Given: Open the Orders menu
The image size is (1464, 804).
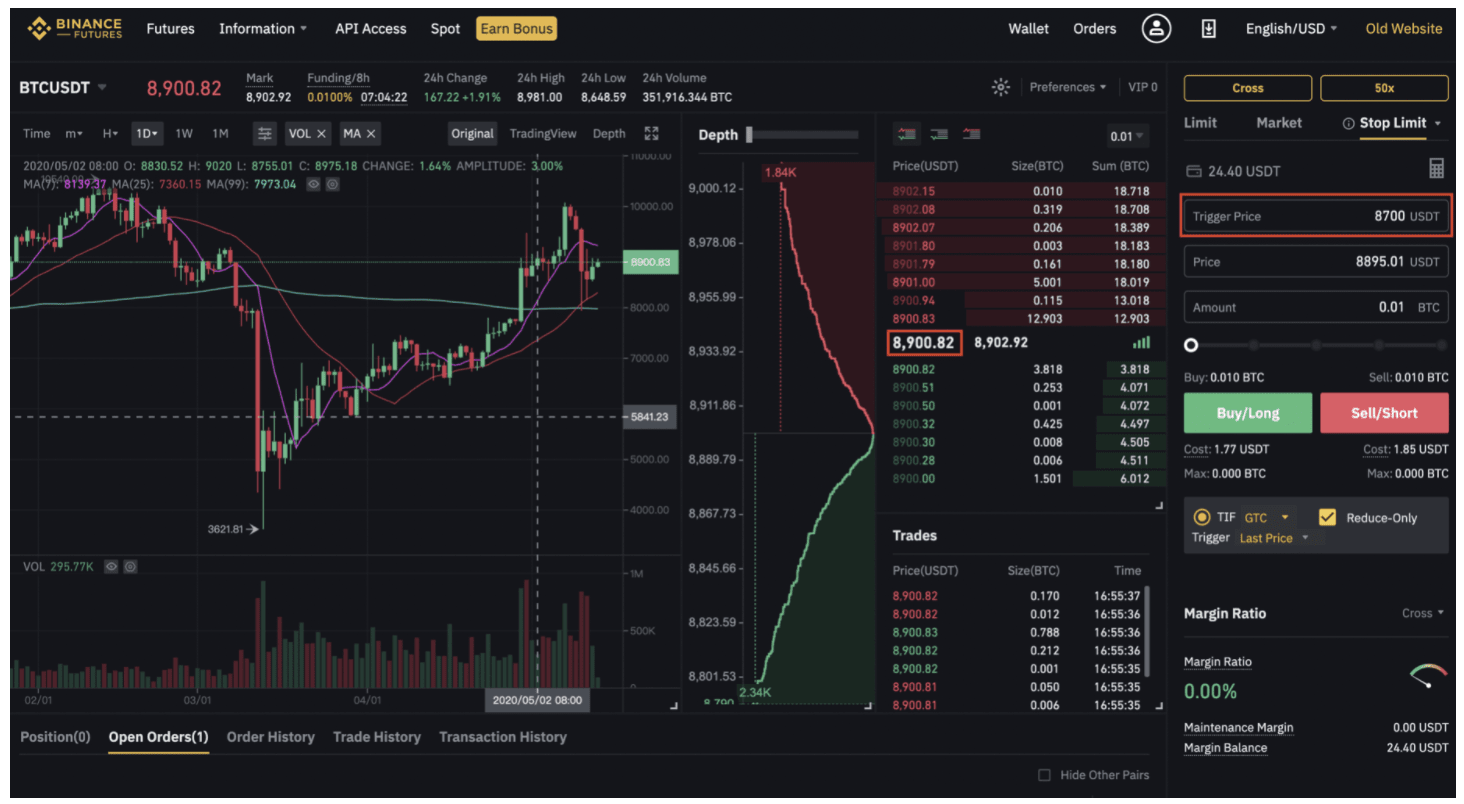Looking at the screenshot, I should (1095, 29).
